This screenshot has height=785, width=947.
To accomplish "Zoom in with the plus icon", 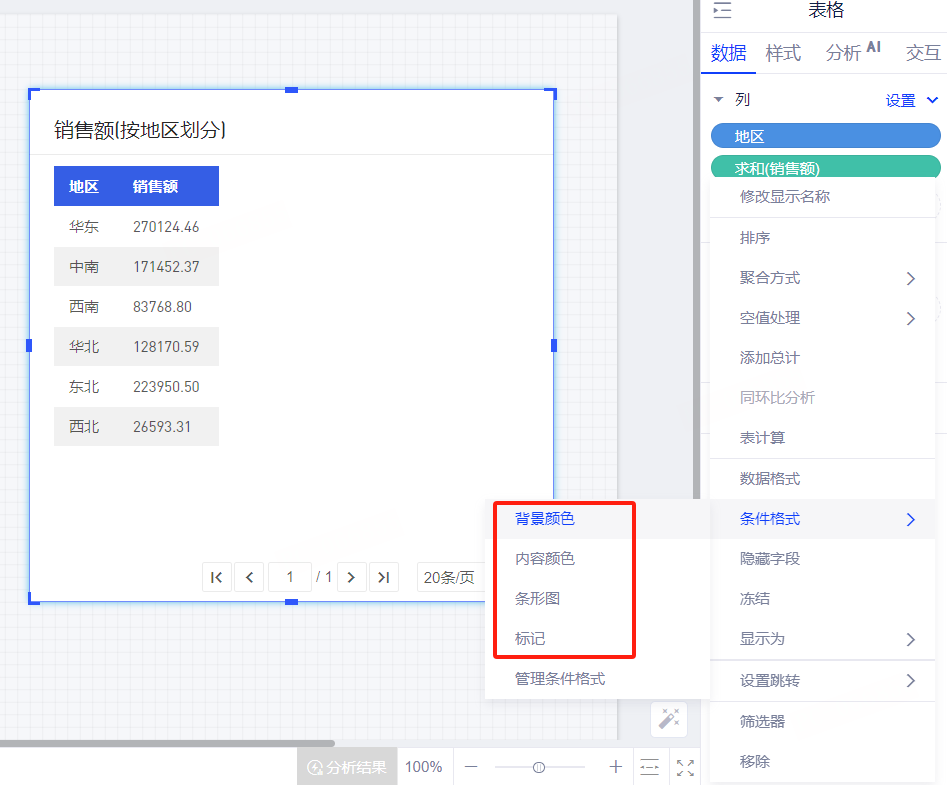I will pyautogui.click(x=616, y=767).
